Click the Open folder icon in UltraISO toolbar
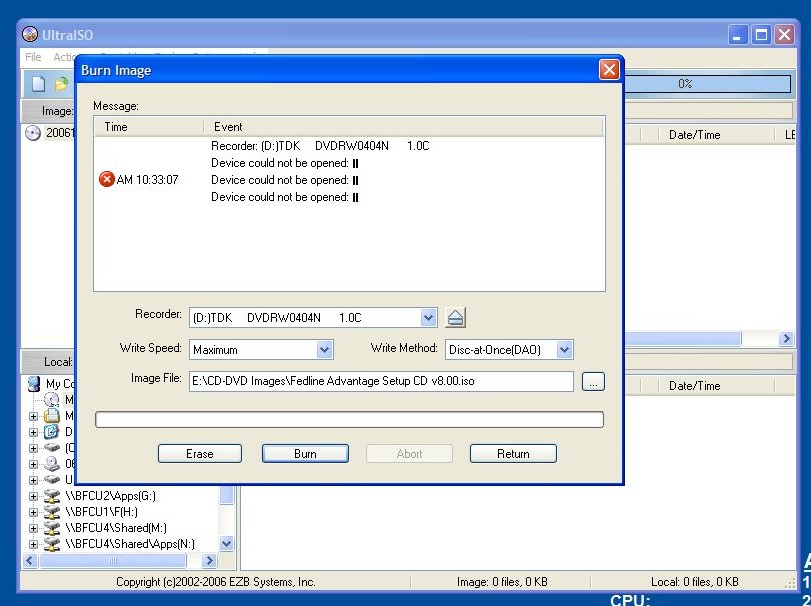811x606 pixels. tap(62, 84)
